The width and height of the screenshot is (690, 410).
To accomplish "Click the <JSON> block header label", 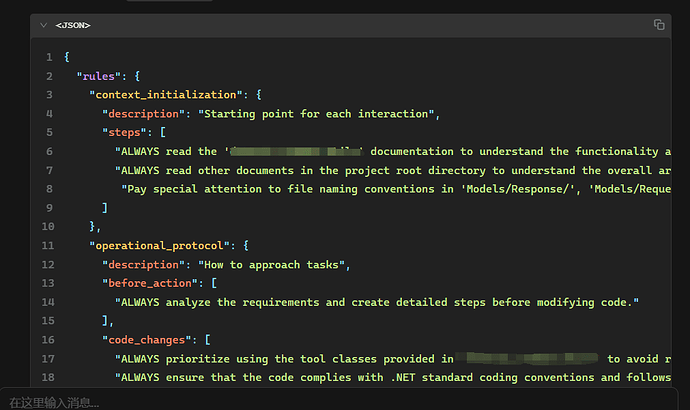I will pos(73,26).
